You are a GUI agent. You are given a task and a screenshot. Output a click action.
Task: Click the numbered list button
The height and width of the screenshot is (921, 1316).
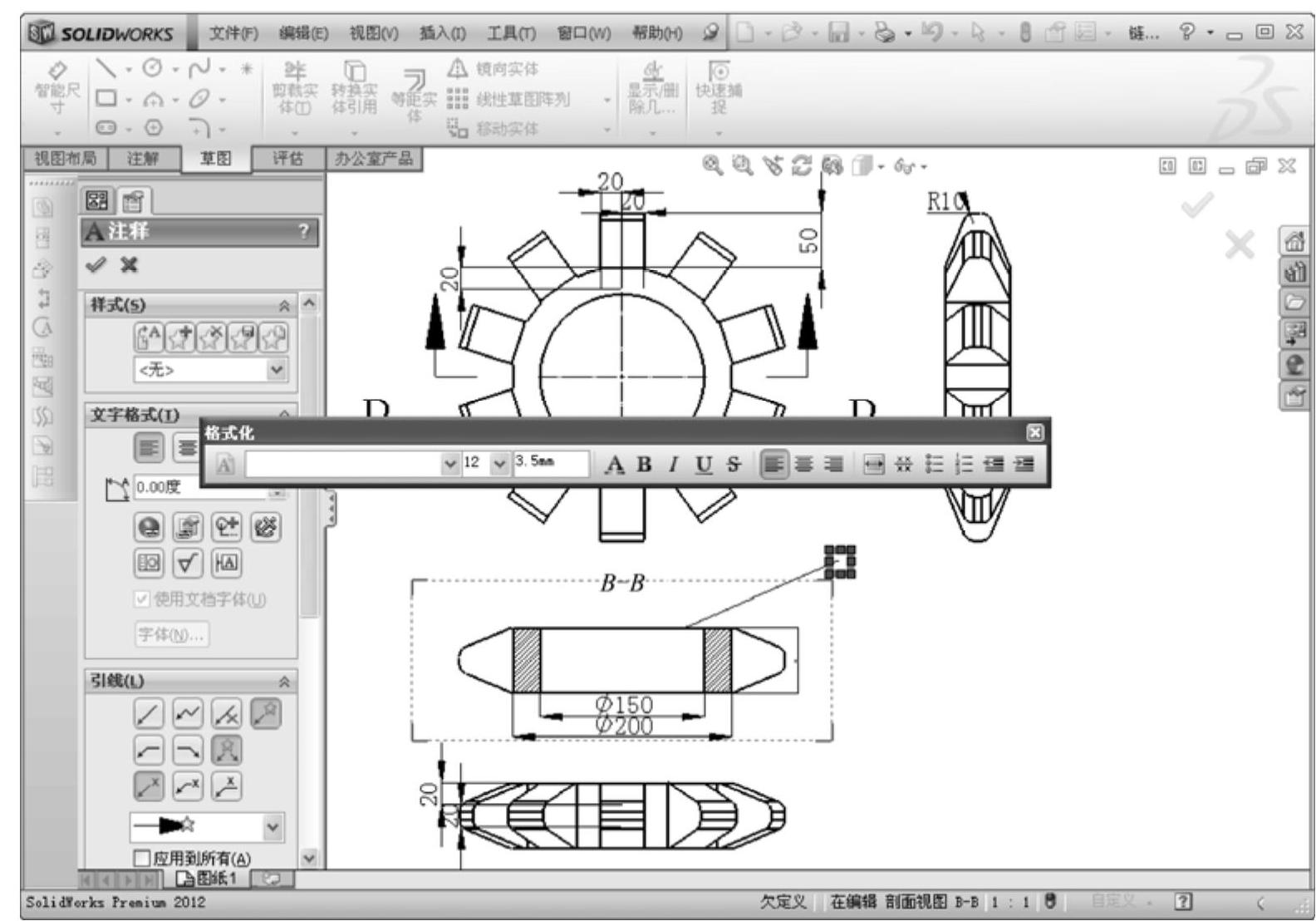click(x=964, y=465)
